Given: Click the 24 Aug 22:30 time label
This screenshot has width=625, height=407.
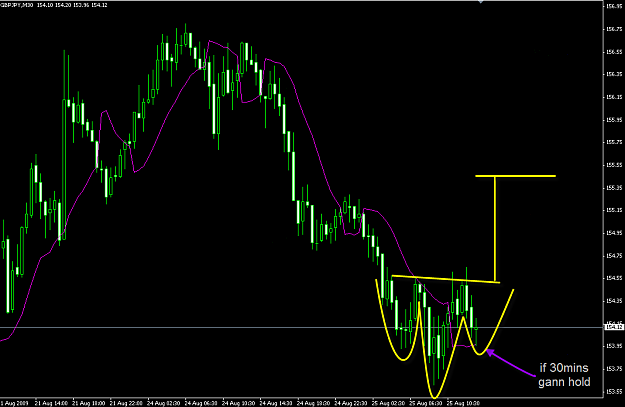Looking at the screenshot, I should (351, 403).
